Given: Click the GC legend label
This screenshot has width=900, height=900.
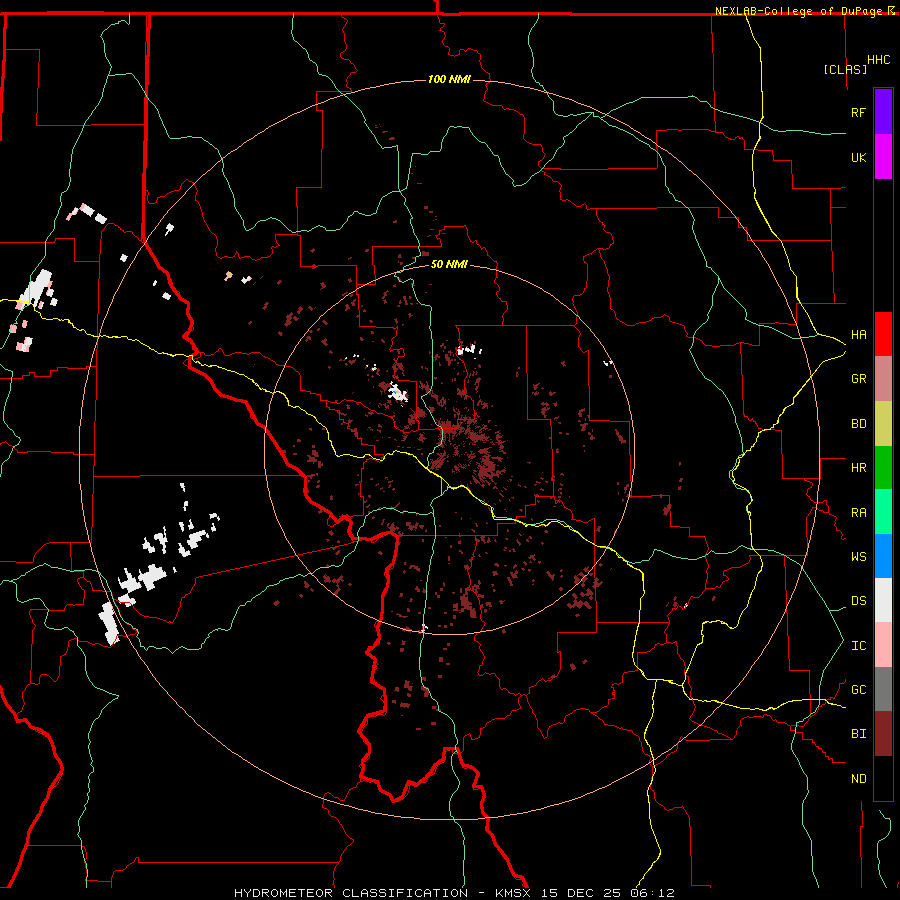Looking at the screenshot, I should pyautogui.click(x=858, y=690).
